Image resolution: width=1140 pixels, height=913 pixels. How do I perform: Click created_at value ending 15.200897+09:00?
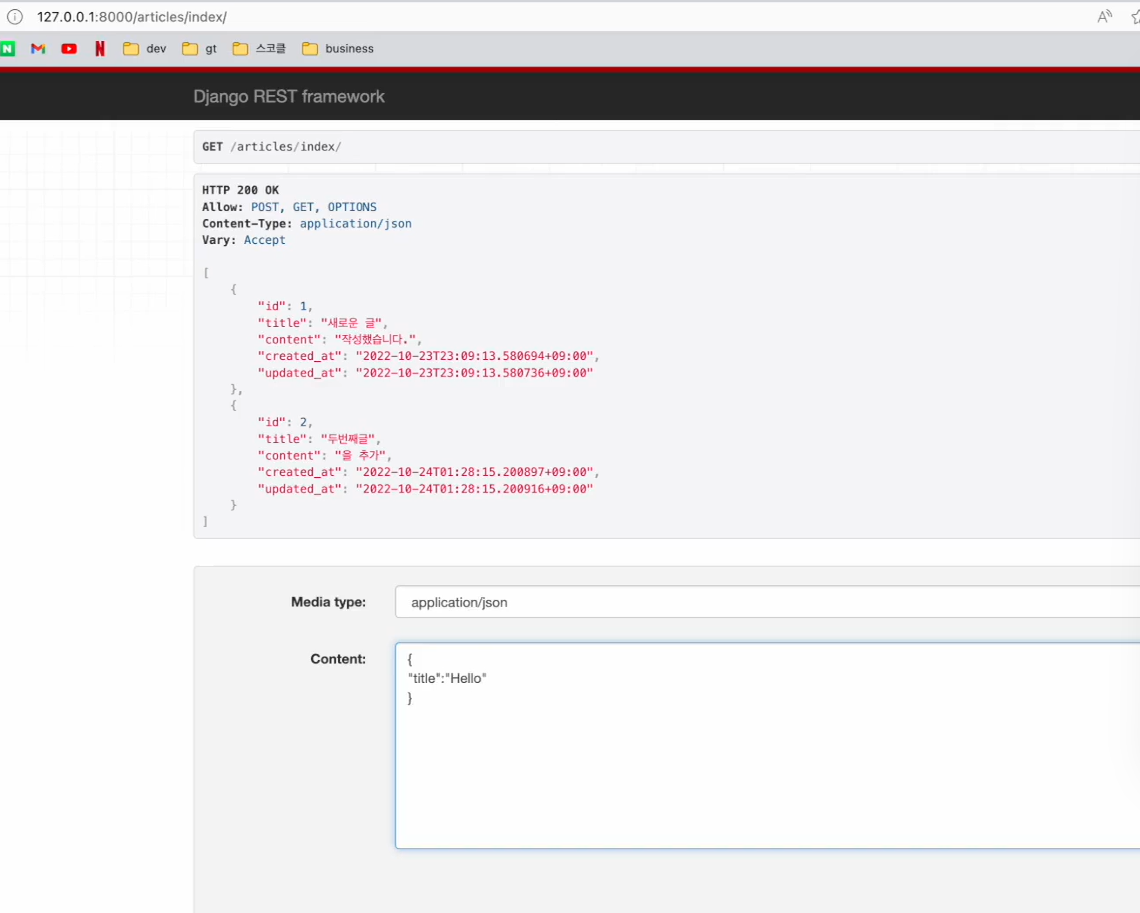[x=475, y=472]
